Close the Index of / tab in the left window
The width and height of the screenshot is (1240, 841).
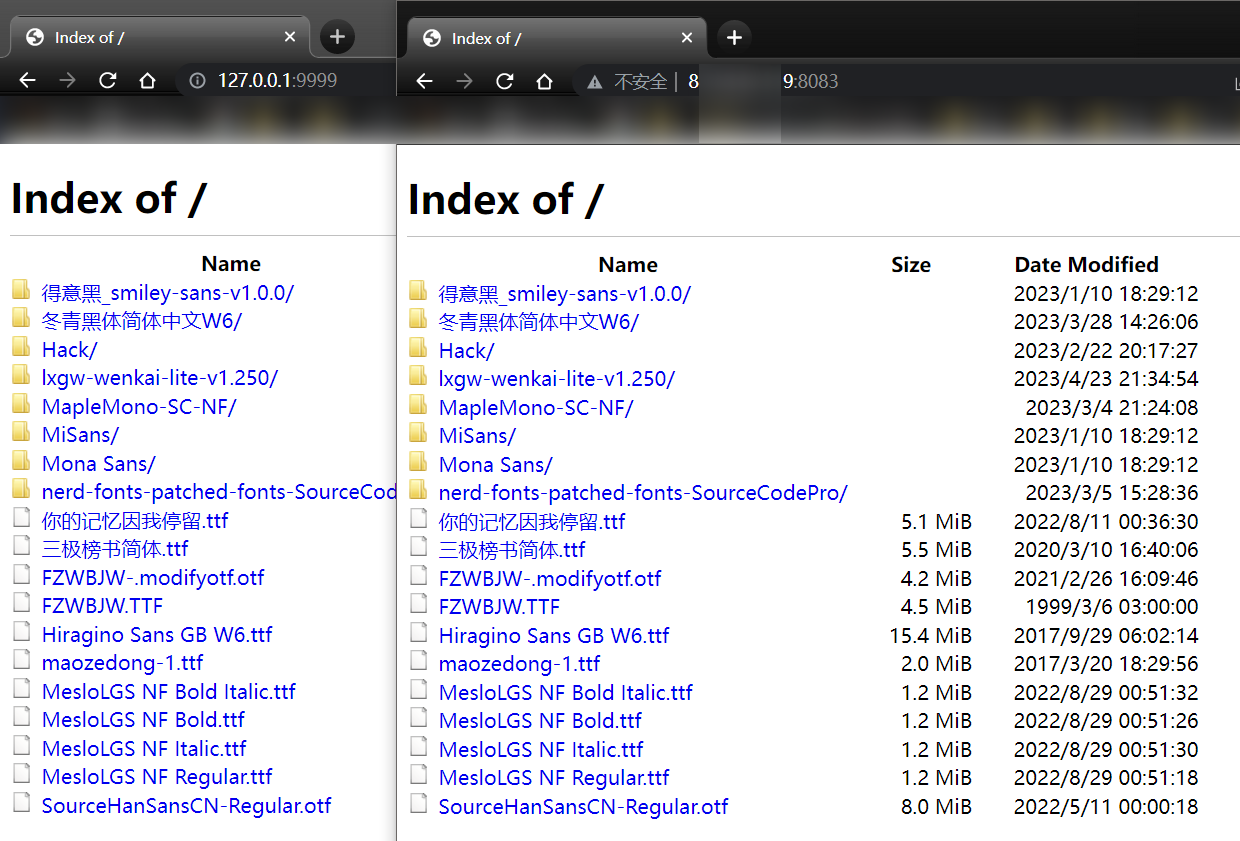pyautogui.click(x=290, y=37)
